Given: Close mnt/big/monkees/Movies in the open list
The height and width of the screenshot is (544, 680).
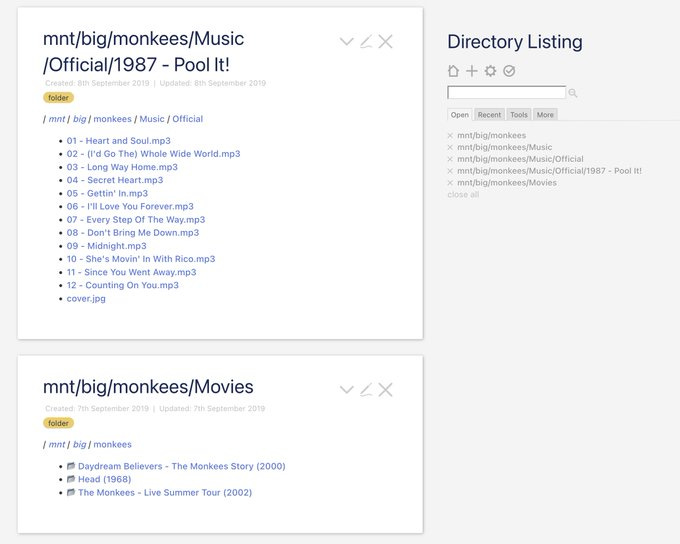Looking at the screenshot, I should click(450, 183).
